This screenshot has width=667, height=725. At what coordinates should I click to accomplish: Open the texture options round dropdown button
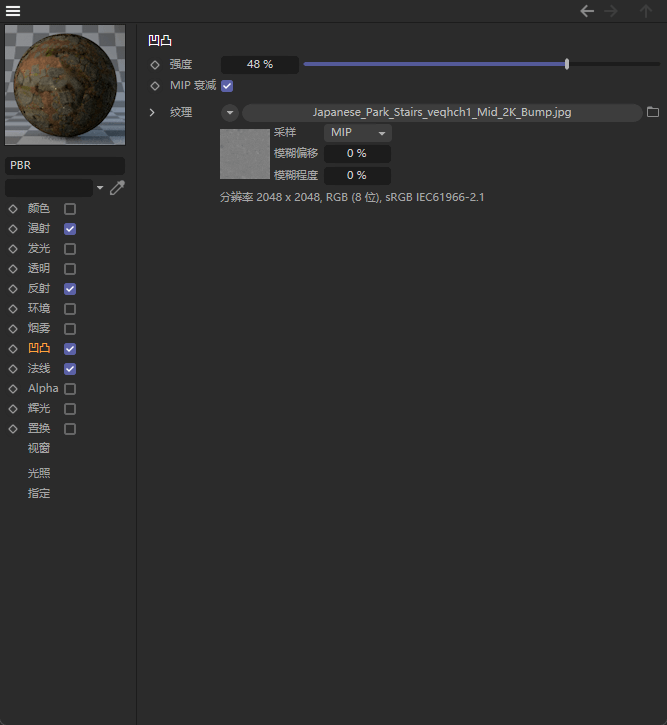point(230,112)
